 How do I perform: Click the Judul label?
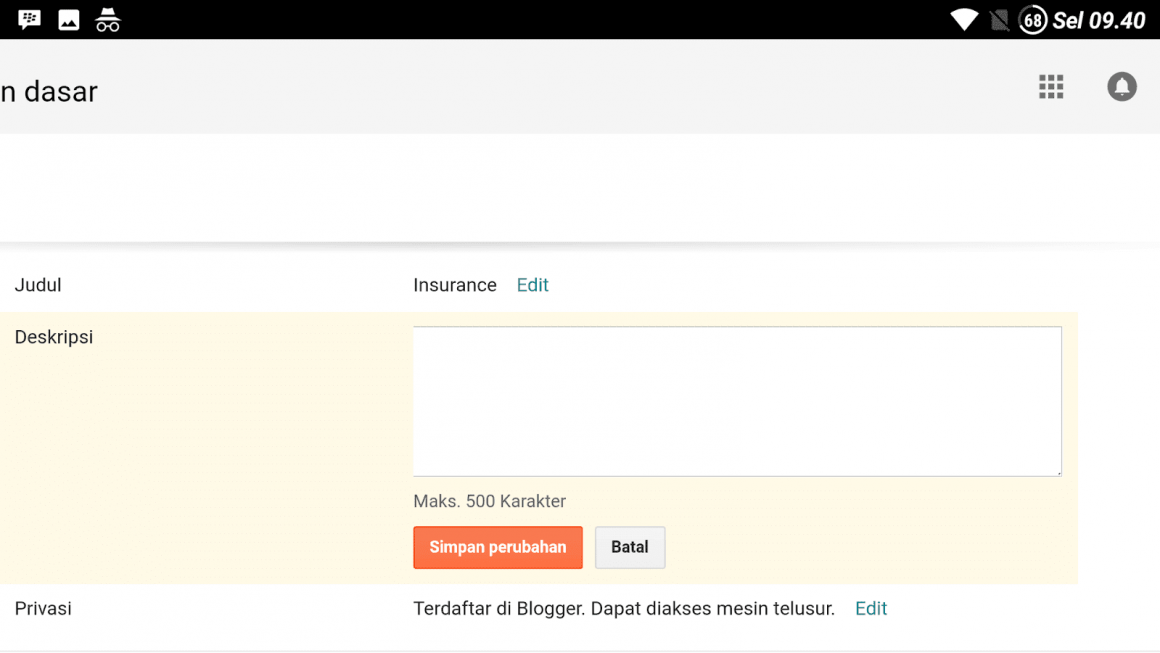tap(38, 285)
